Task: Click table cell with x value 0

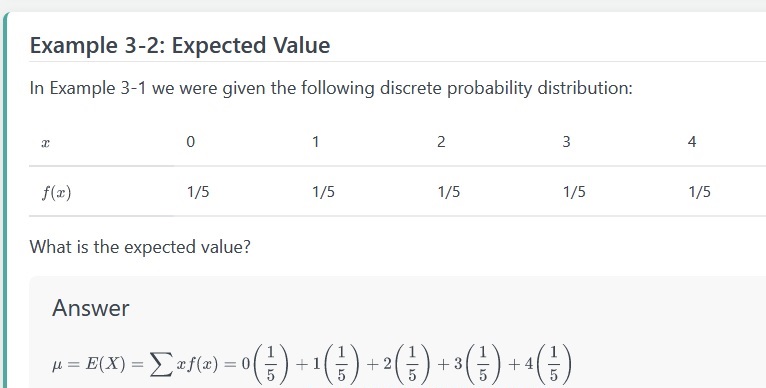Action: [x=236, y=142]
